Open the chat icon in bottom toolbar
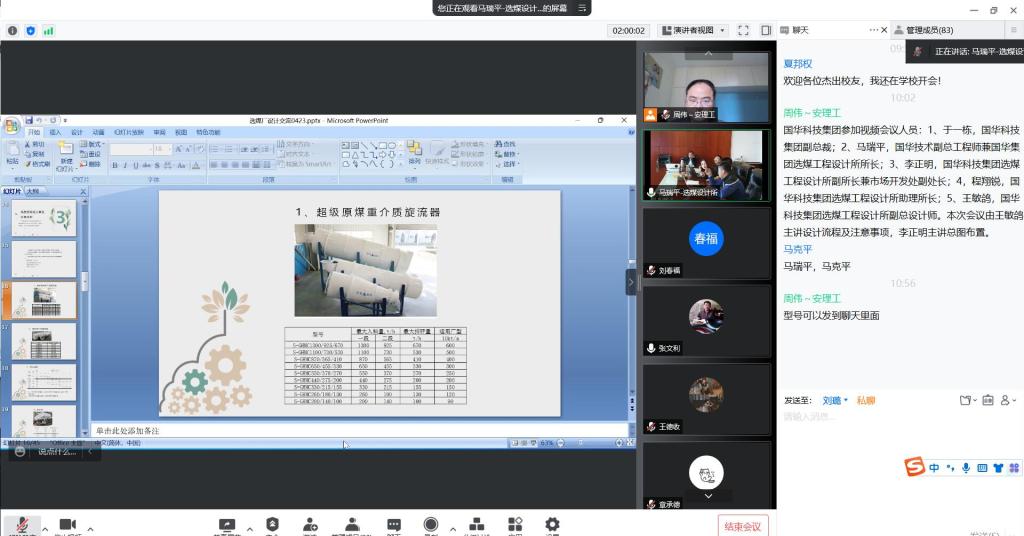Image resolution: width=1024 pixels, height=536 pixels. pos(394,525)
